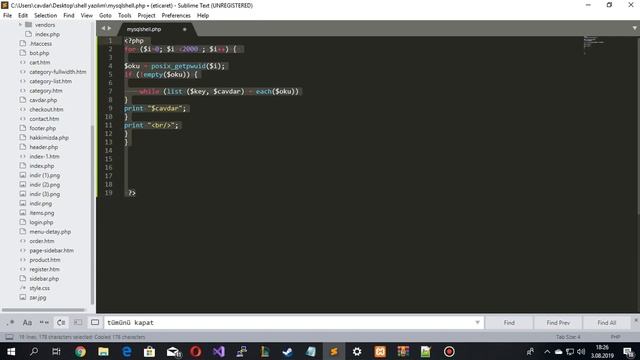Change Tab Size 4 setting
Viewport: 640px width, 360px height.
[x=568, y=337]
